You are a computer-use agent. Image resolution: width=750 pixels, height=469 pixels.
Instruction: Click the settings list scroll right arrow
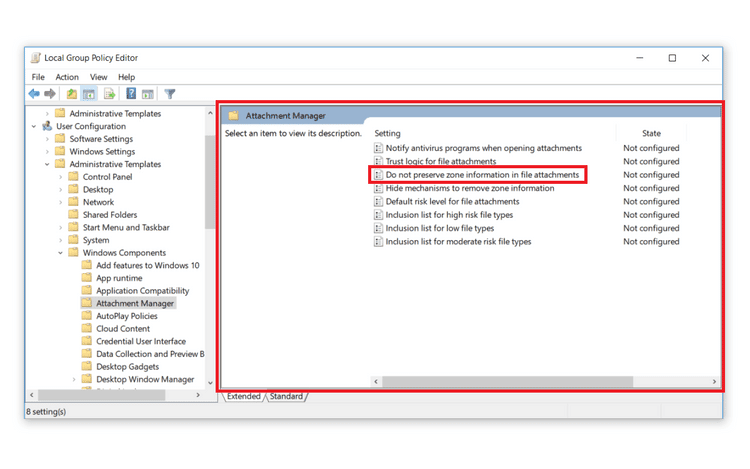click(x=714, y=382)
